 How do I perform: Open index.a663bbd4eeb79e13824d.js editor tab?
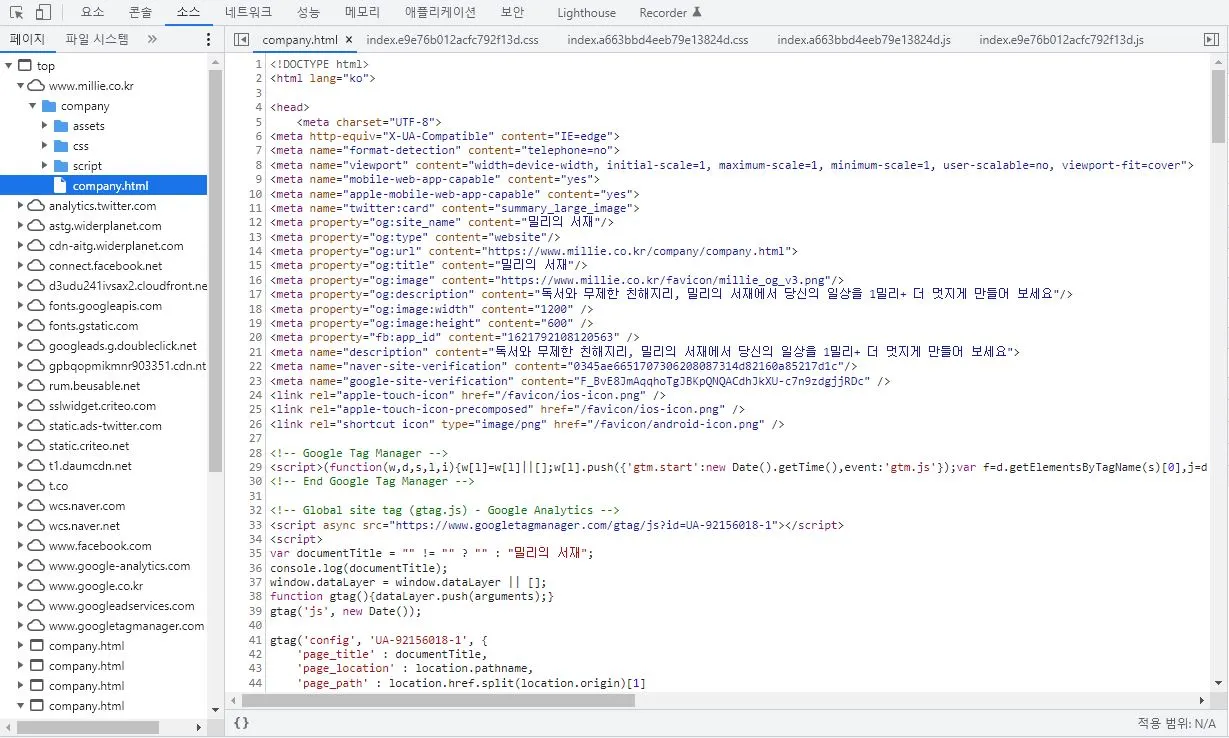point(864,40)
